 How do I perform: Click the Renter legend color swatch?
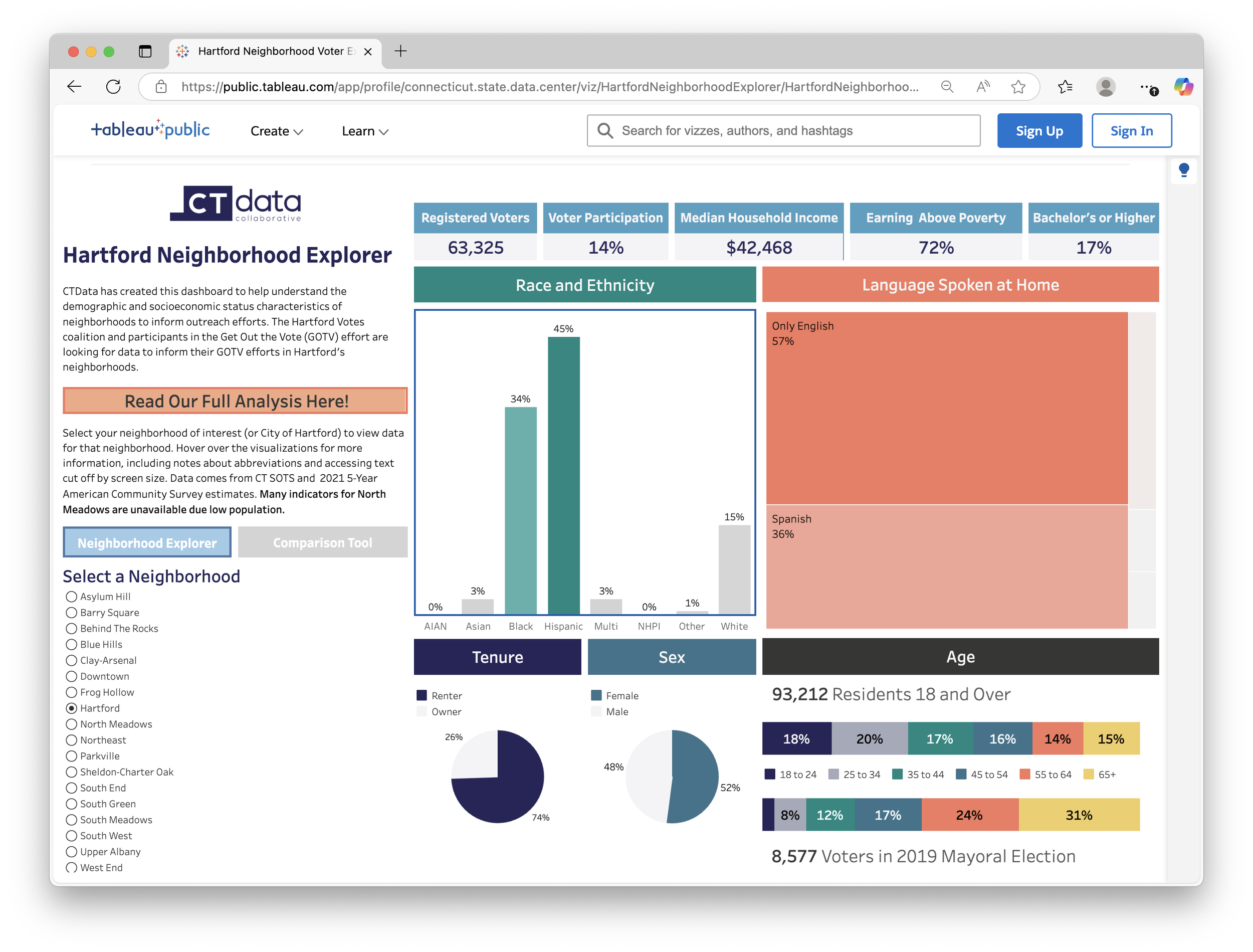(422, 695)
